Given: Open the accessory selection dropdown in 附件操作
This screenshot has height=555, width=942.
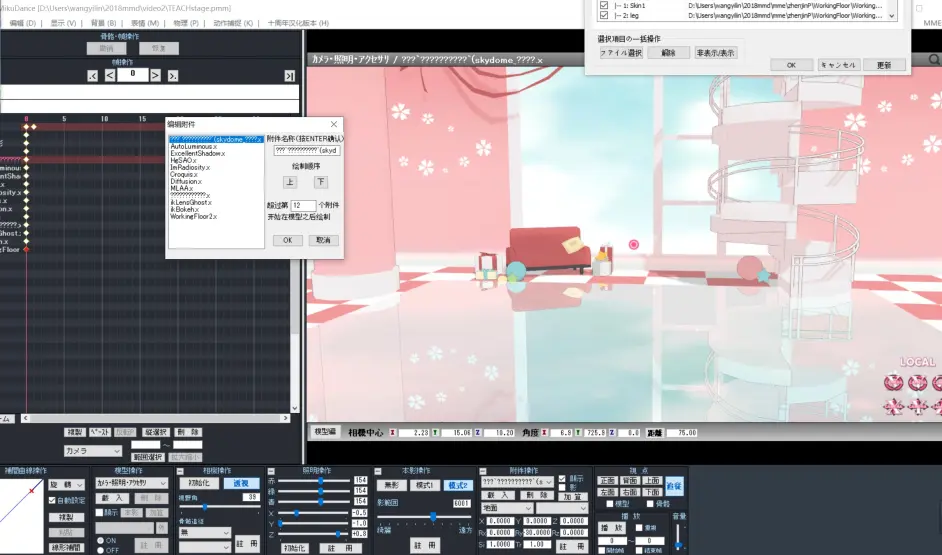Looking at the screenshot, I should [517, 482].
